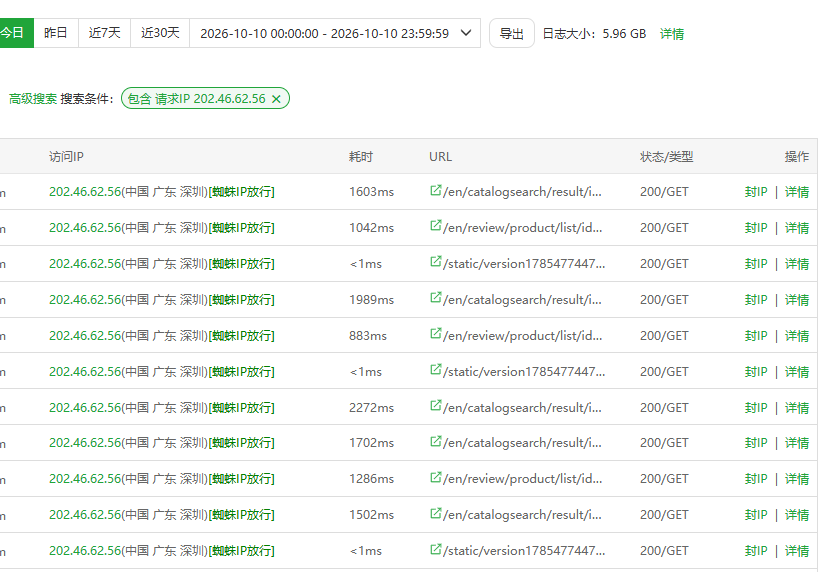Open external link icon for 1042ms row
This screenshot has width=822, height=572.
pos(435,226)
